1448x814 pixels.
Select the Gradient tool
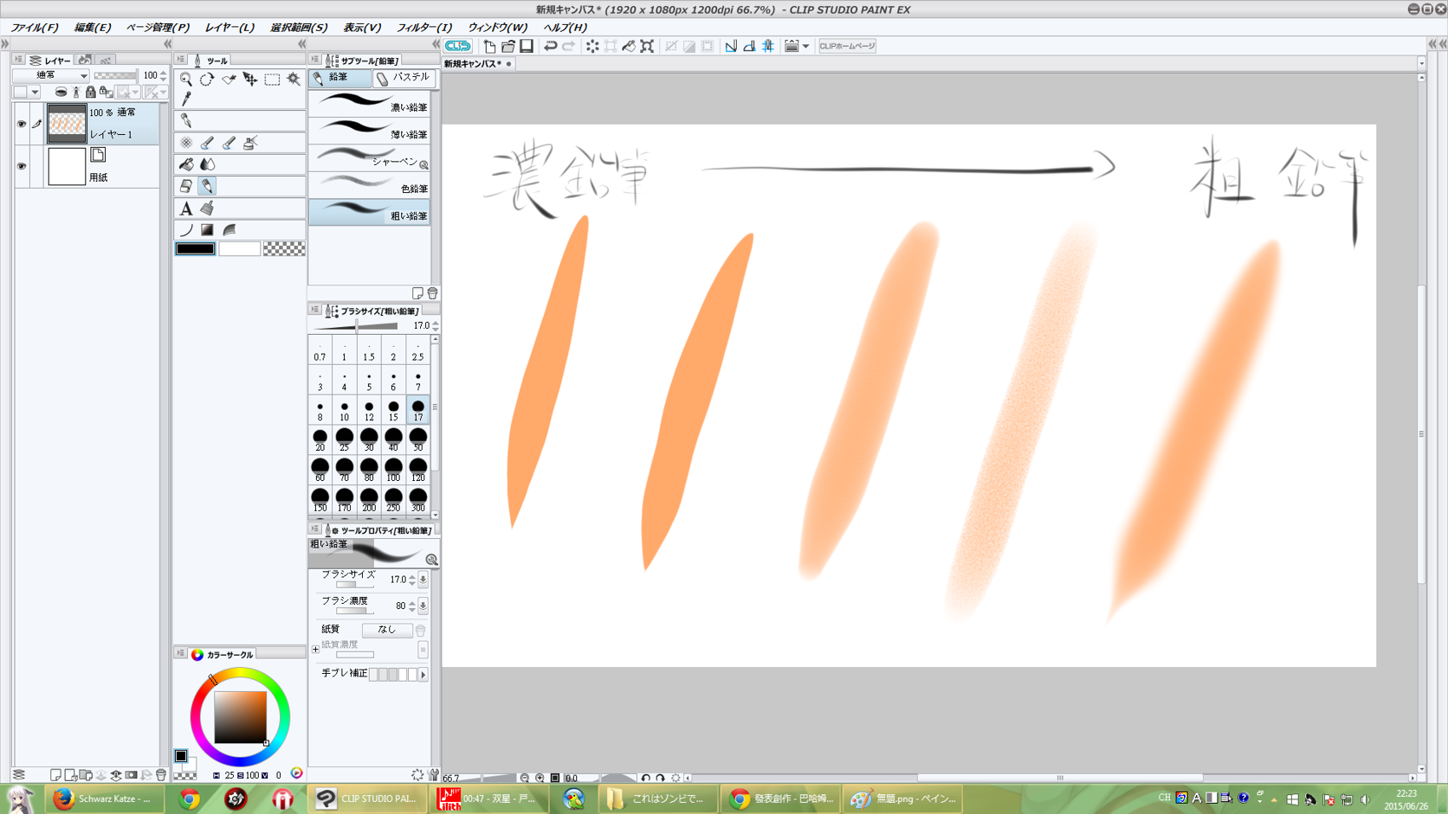[207, 230]
